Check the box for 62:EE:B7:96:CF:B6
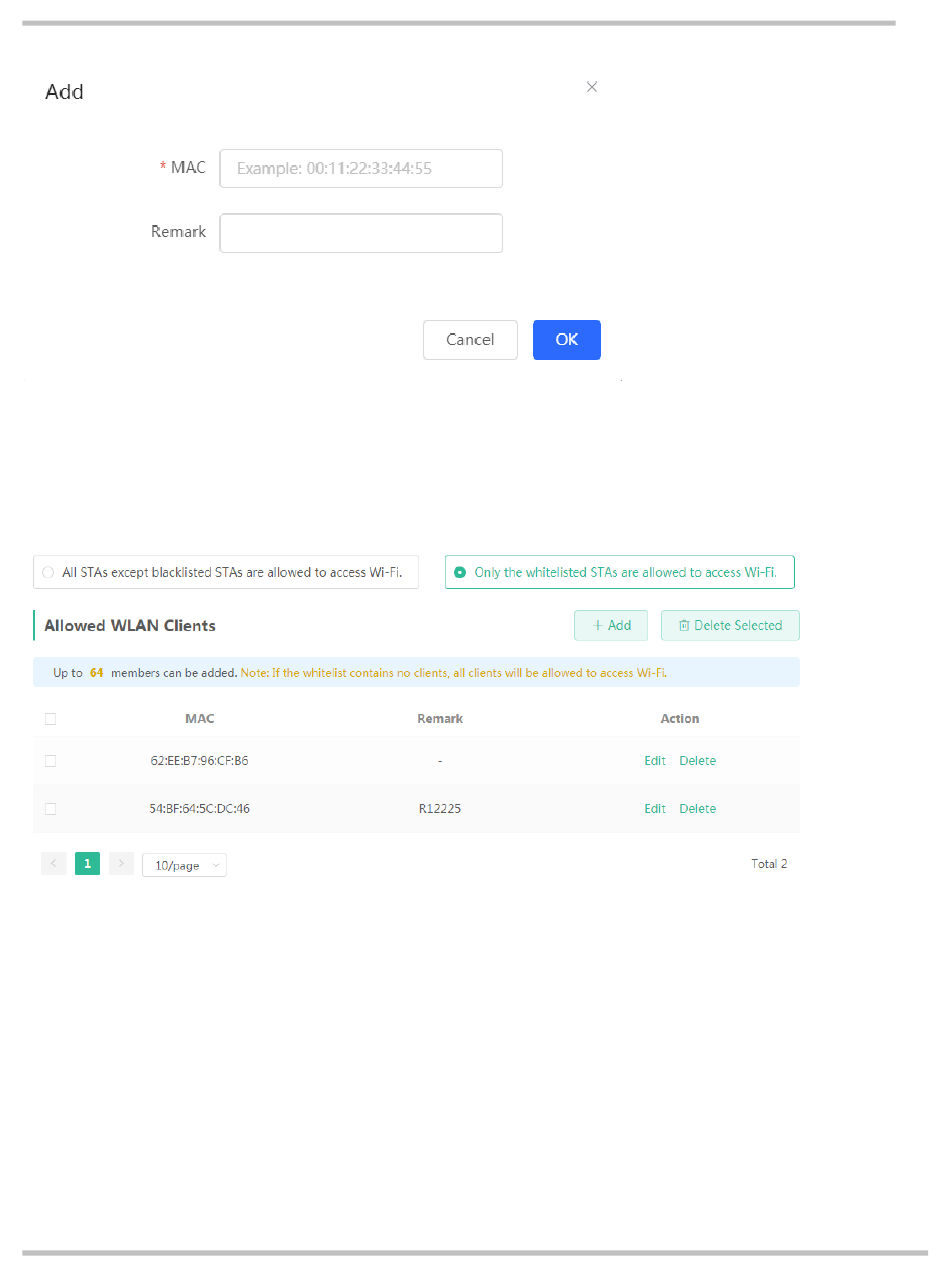 pyautogui.click(x=51, y=761)
